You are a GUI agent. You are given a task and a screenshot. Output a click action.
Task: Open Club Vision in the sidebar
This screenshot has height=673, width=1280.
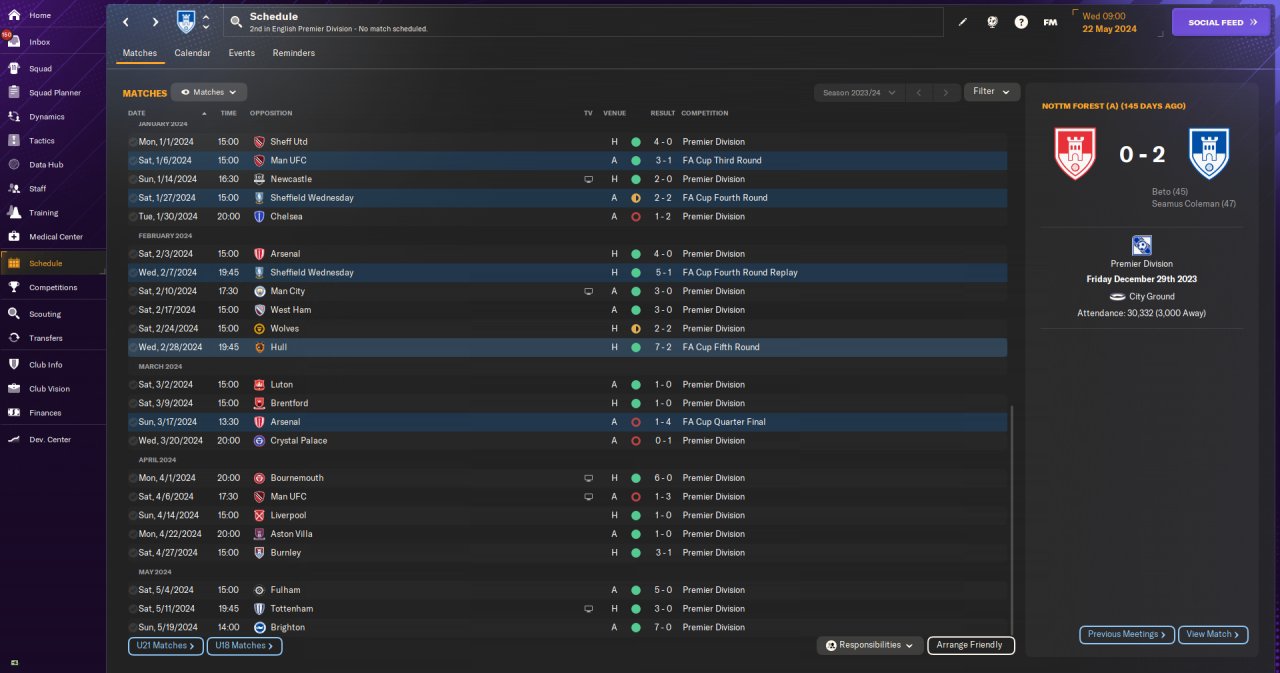[x=54, y=389]
